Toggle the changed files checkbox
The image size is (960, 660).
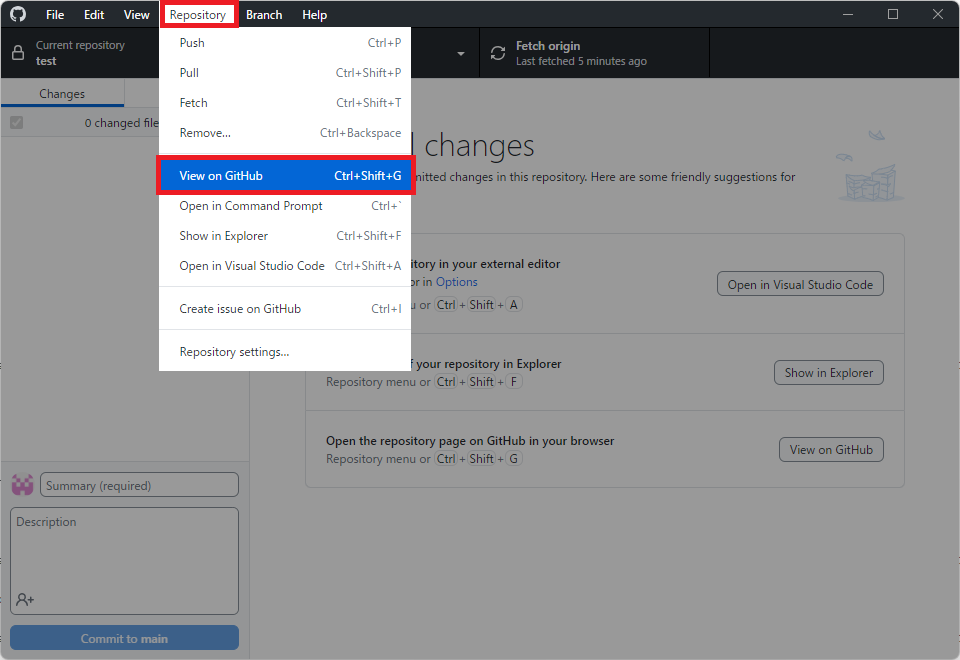coord(17,122)
